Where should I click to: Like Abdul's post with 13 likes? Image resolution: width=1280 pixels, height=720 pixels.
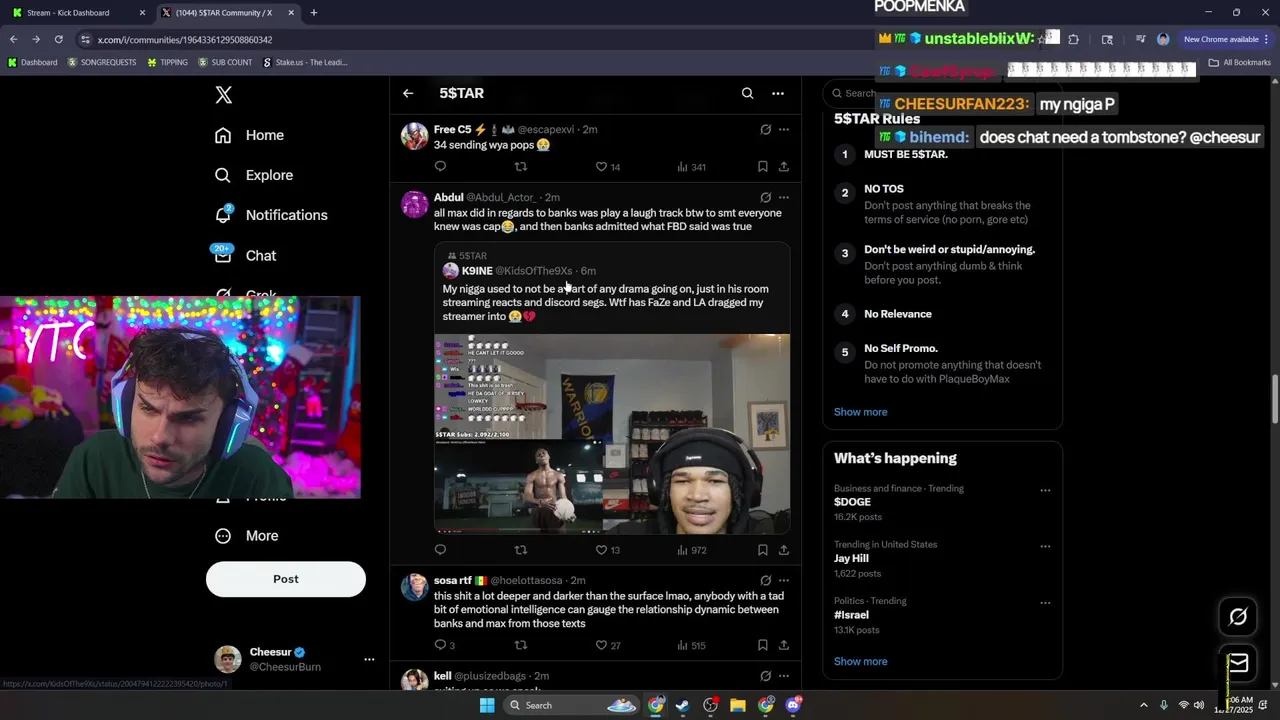608,550
